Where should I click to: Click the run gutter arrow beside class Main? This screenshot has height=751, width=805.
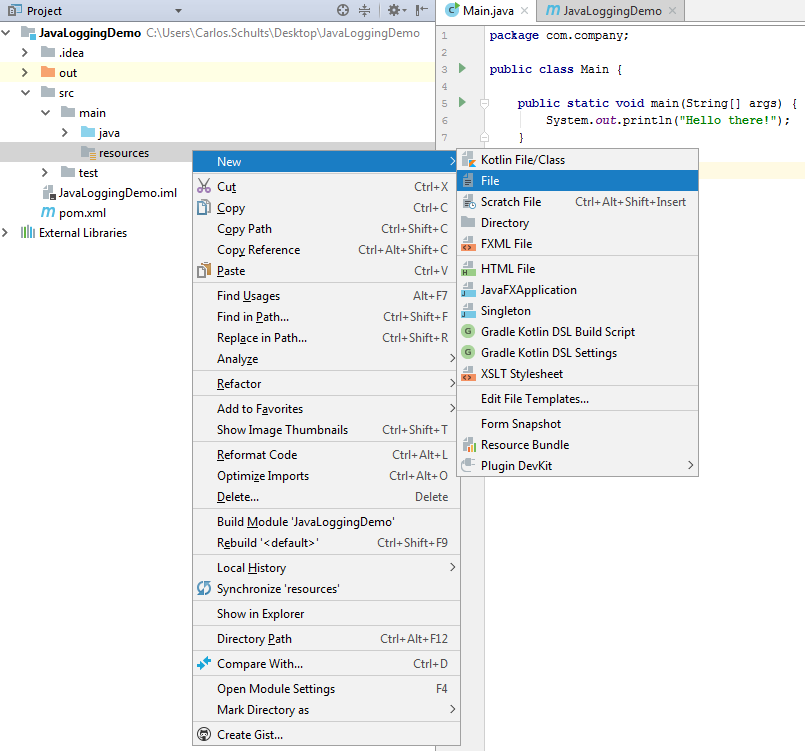pos(461,69)
